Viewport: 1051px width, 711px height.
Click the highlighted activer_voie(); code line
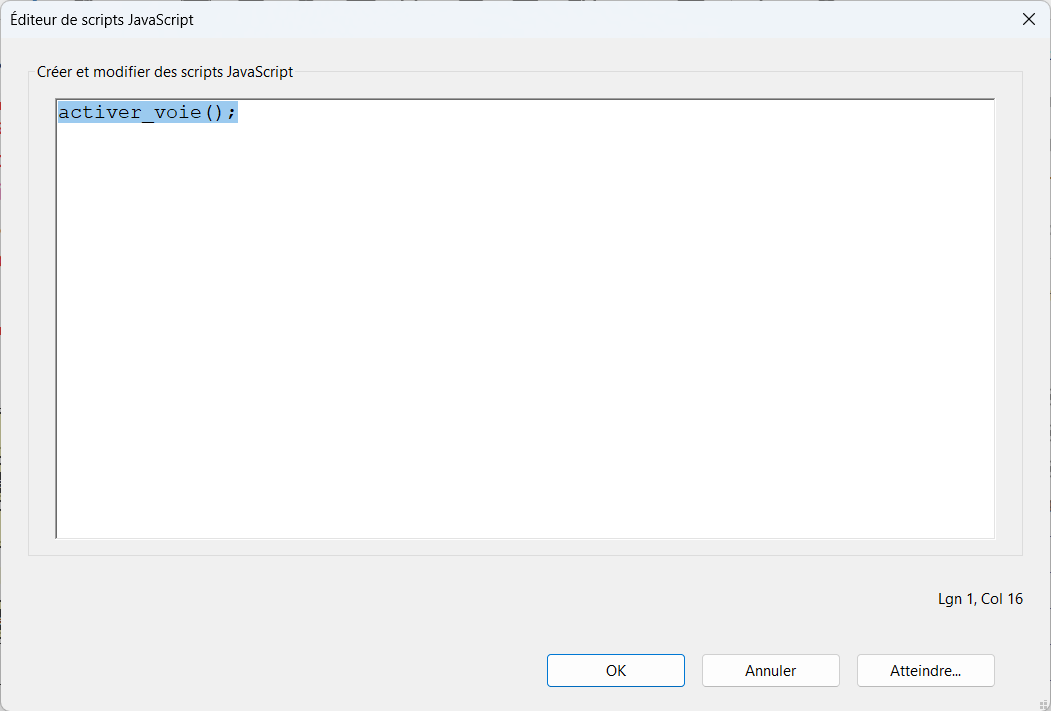[x=147, y=112]
